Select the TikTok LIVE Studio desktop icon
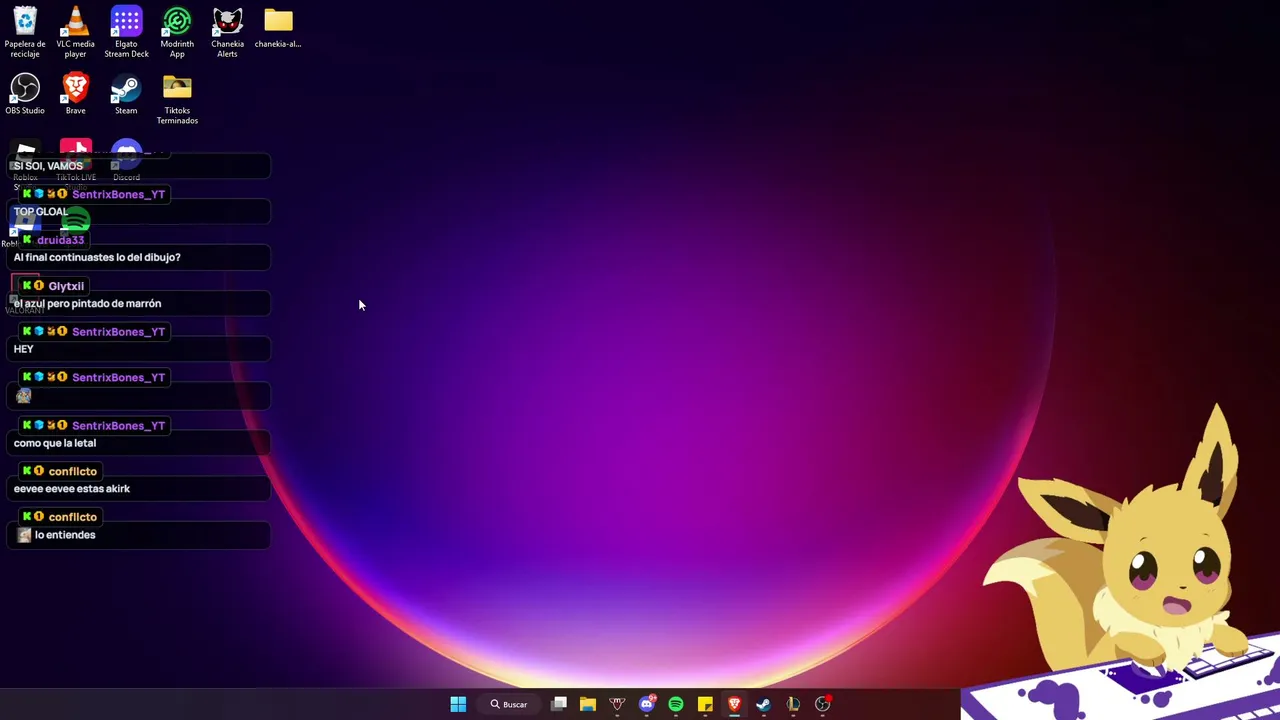 tap(76, 163)
